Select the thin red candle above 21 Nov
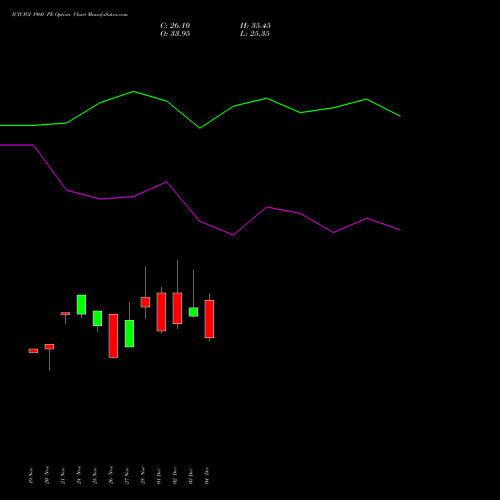 (x=65, y=313)
